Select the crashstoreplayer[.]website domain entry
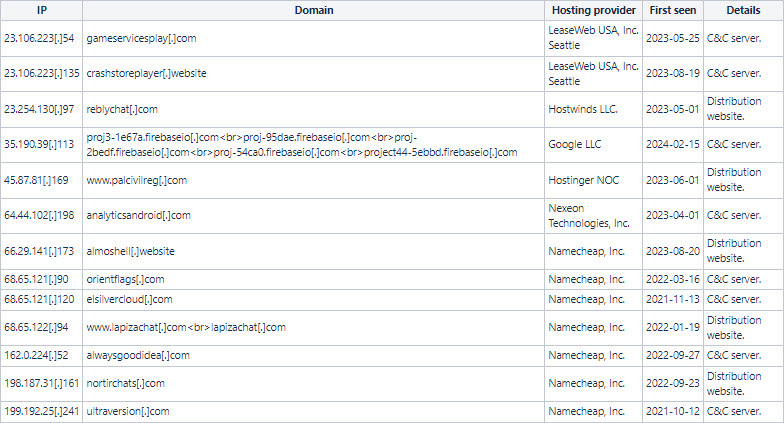 click(x=147, y=73)
